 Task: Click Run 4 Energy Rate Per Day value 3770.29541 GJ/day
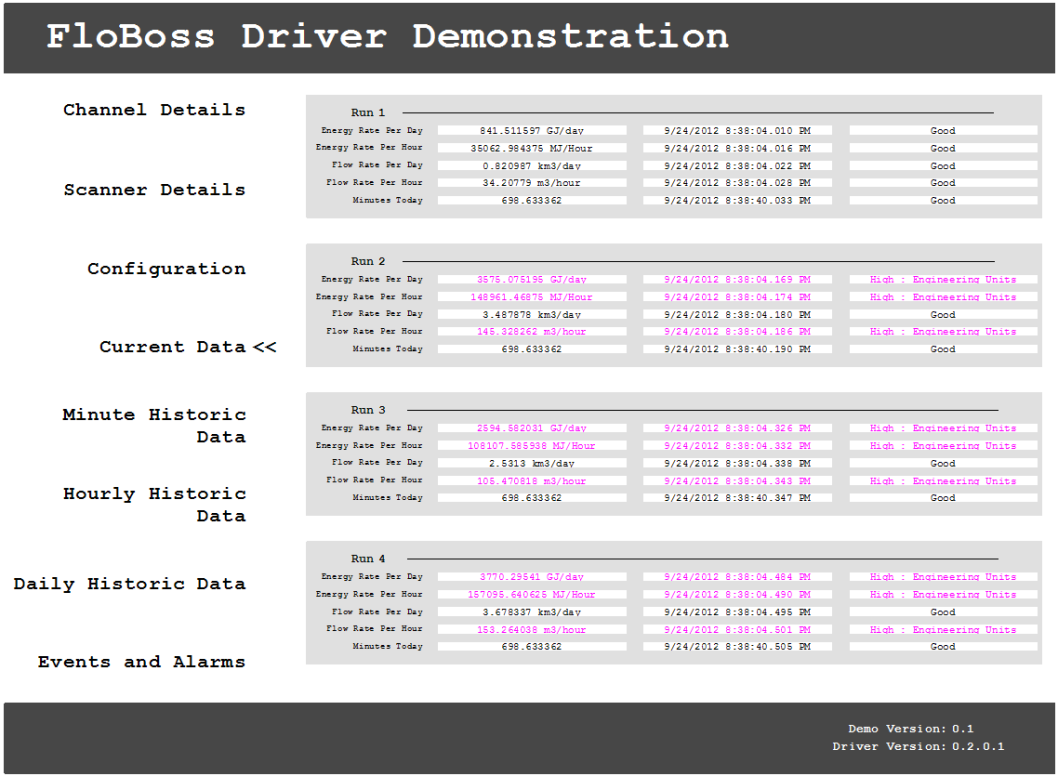pos(532,577)
